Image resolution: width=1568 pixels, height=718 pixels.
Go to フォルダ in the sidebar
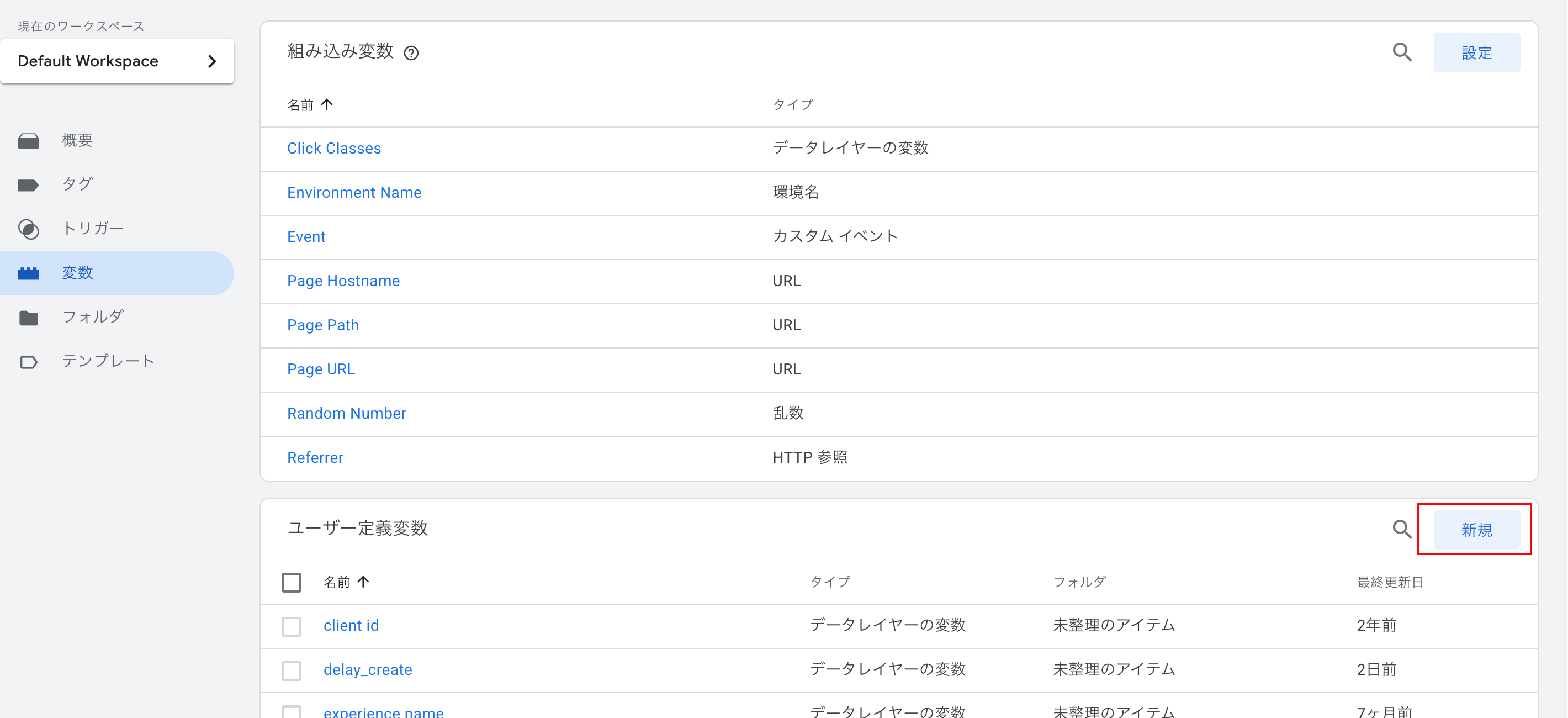tap(93, 316)
